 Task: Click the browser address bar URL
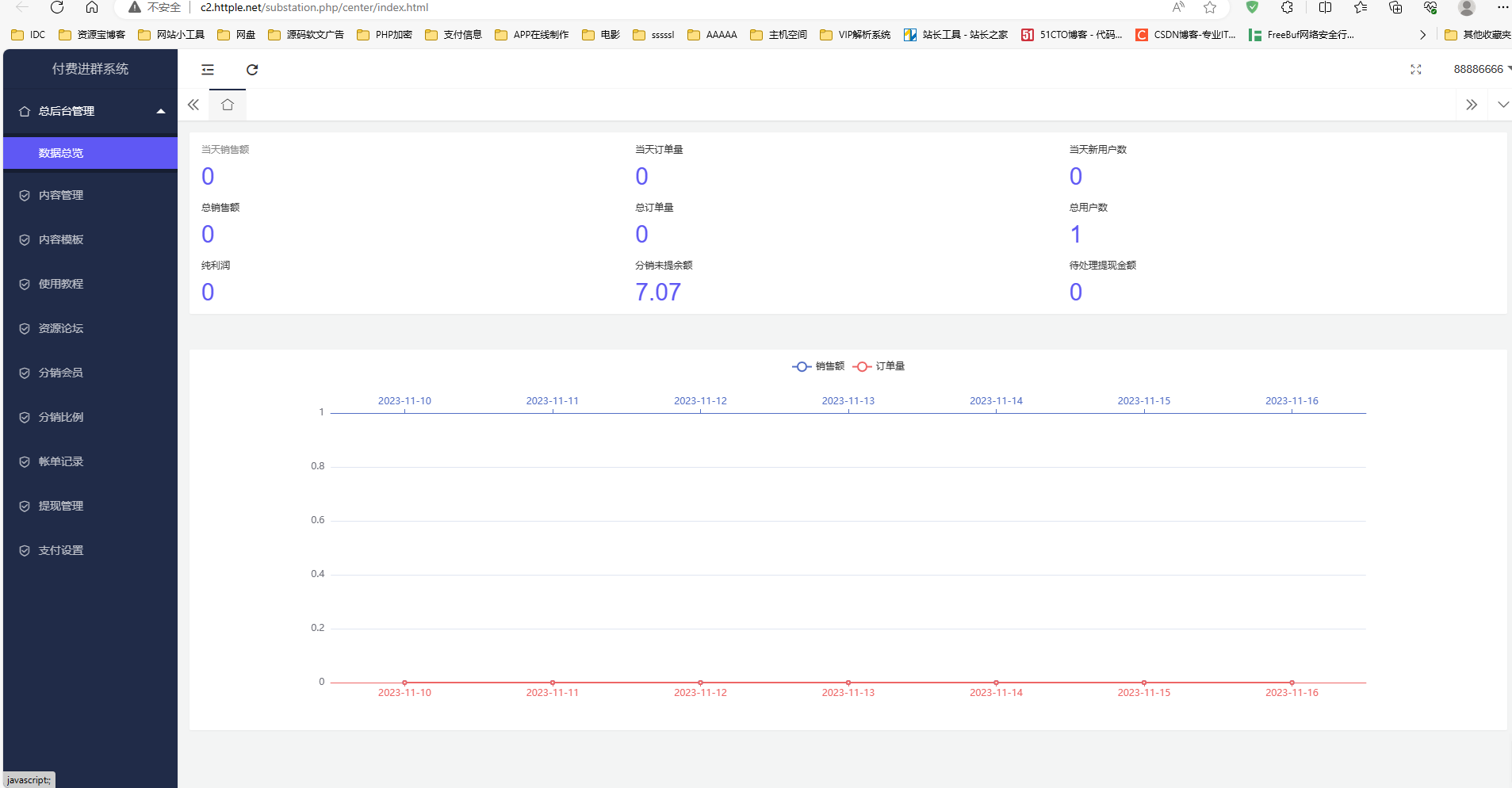point(314,7)
